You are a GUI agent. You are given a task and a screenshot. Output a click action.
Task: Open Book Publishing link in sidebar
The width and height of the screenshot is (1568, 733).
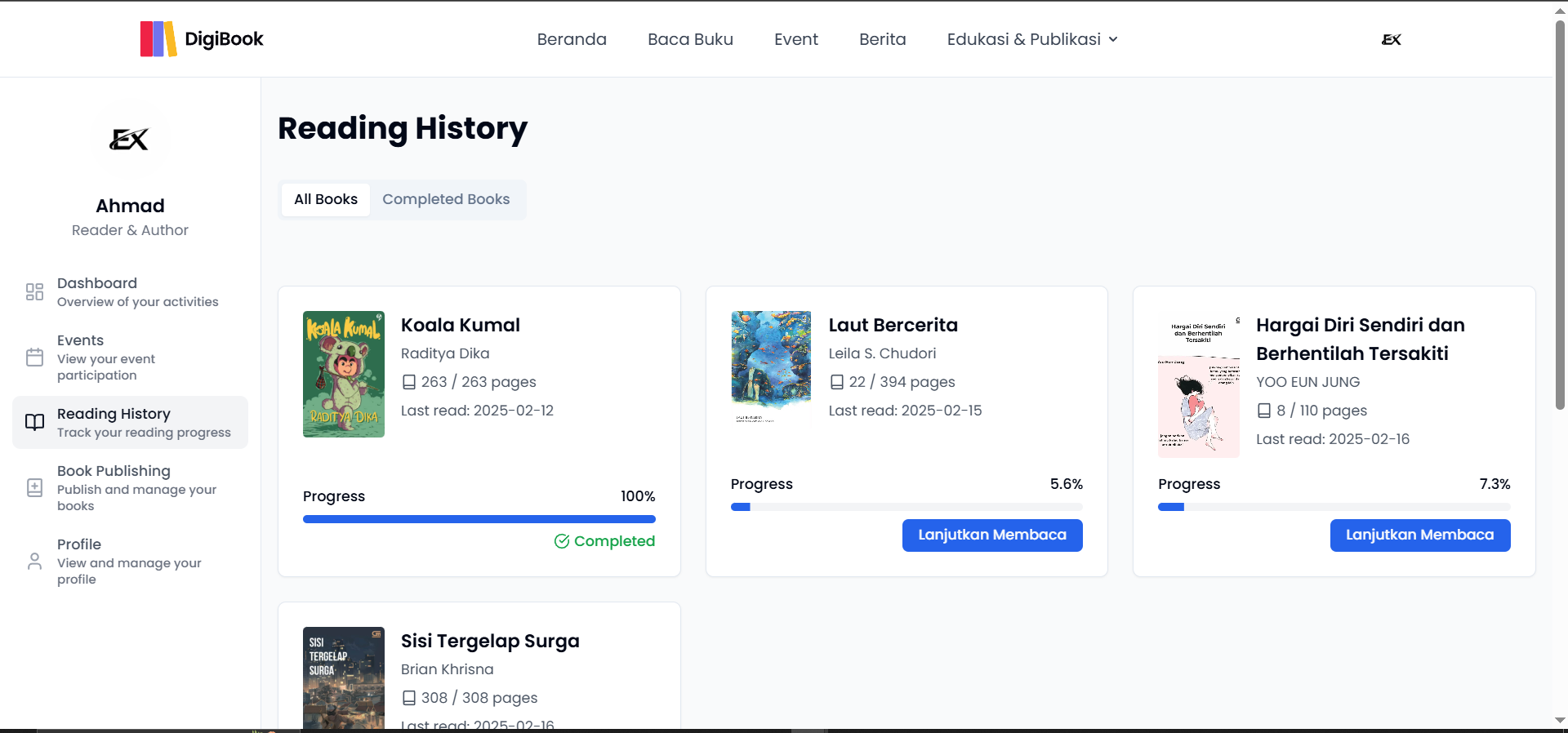click(x=130, y=487)
